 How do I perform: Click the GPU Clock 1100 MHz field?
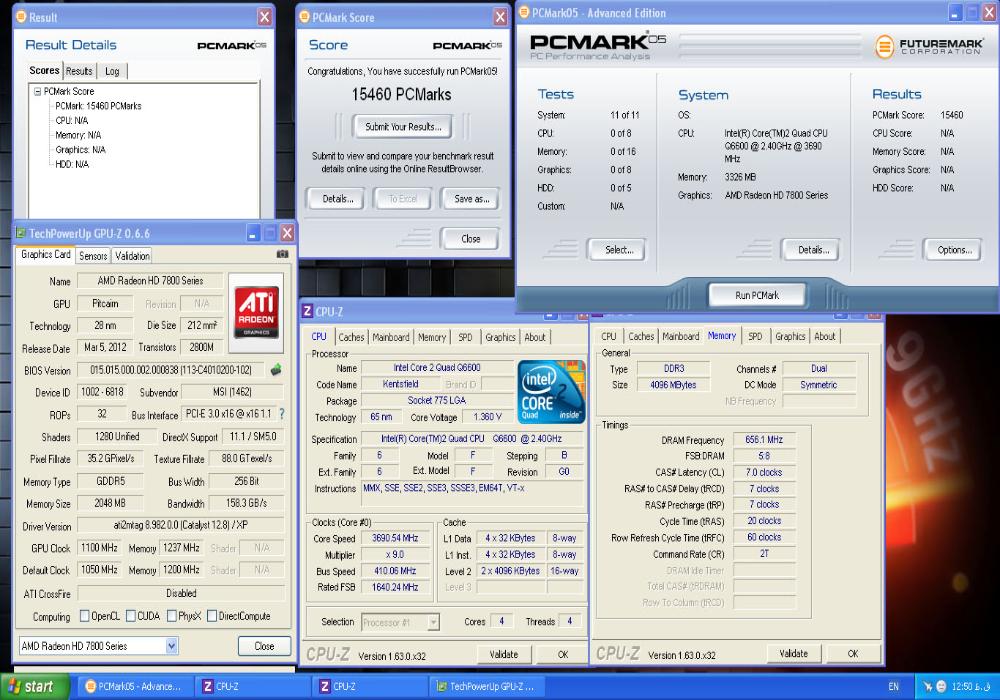99,547
